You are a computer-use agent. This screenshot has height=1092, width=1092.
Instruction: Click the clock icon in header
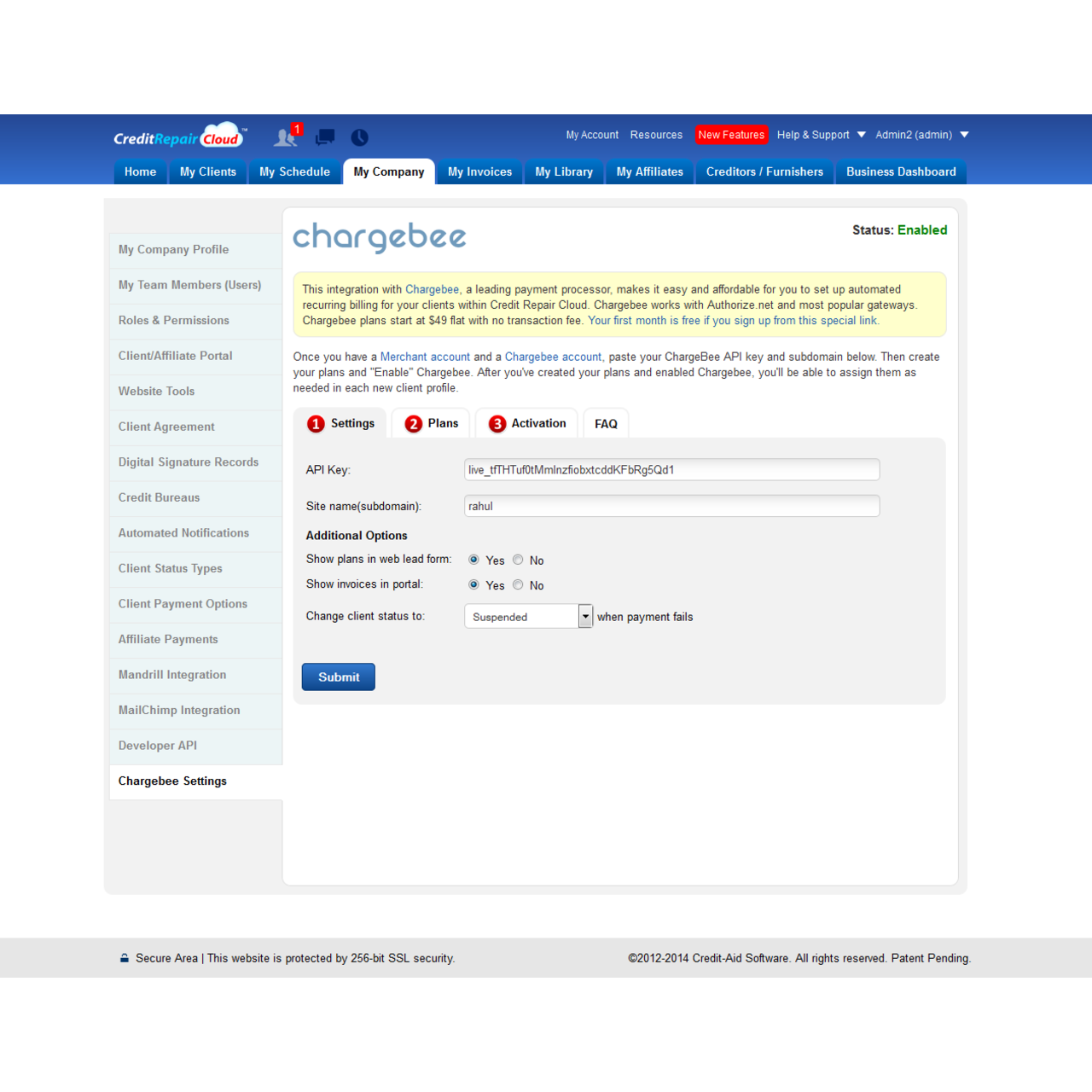(x=359, y=137)
